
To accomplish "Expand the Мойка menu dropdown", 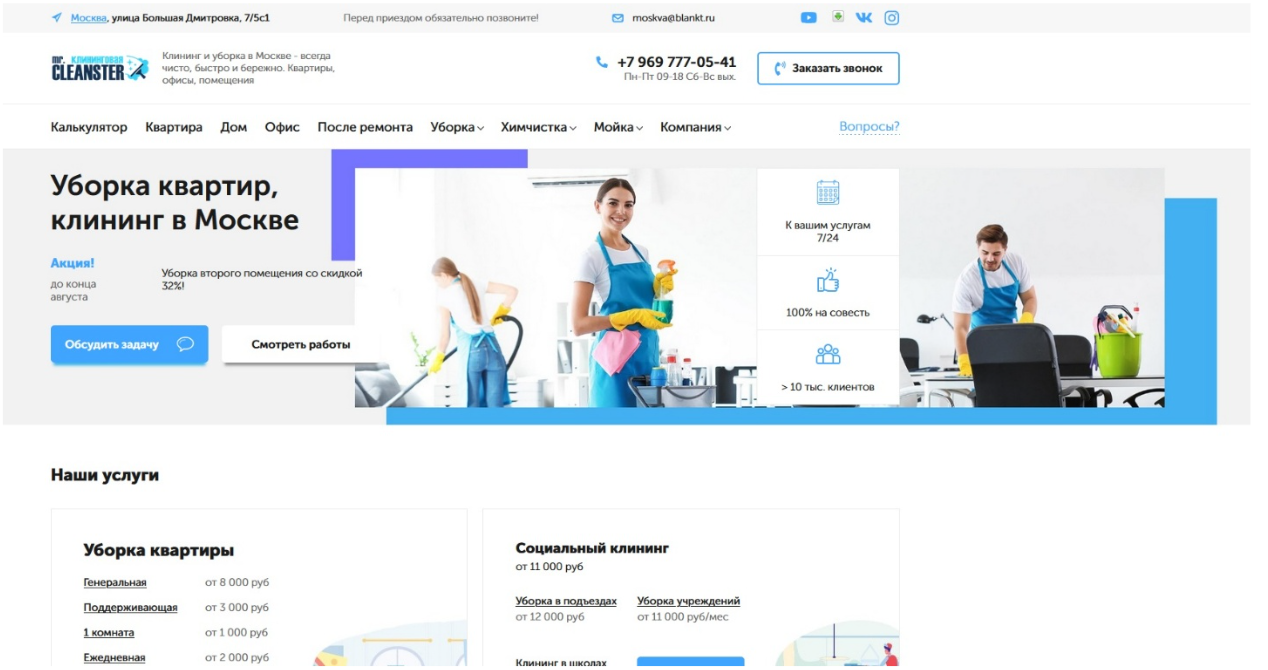I will tap(618, 128).
